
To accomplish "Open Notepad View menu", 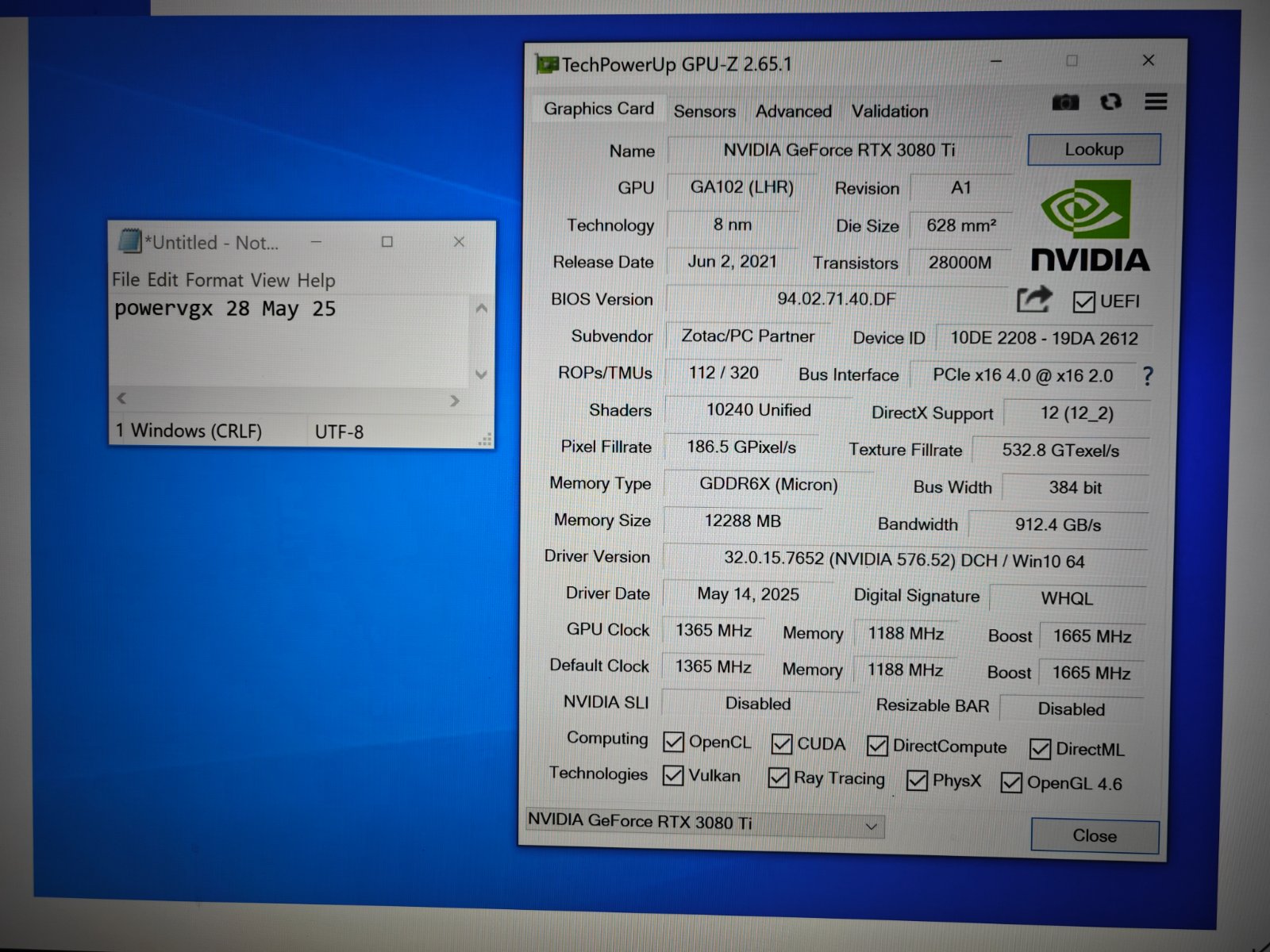I will pos(270,280).
